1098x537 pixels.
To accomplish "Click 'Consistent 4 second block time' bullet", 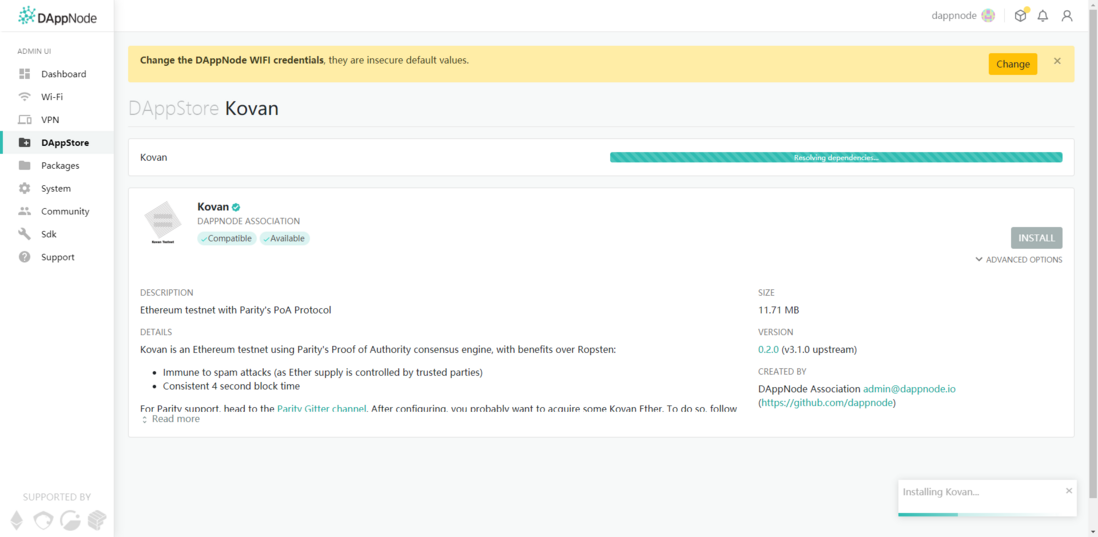I will [x=231, y=386].
